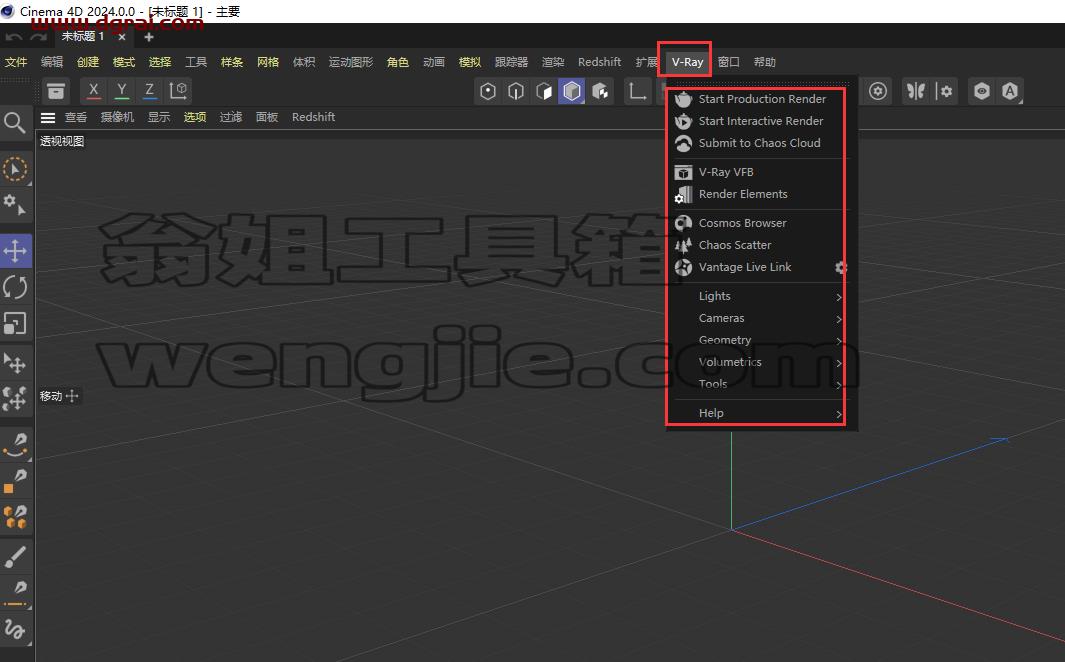Viewport: 1065px width, 662px height.
Task: Click Start Interactive Render
Action: click(759, 121)
